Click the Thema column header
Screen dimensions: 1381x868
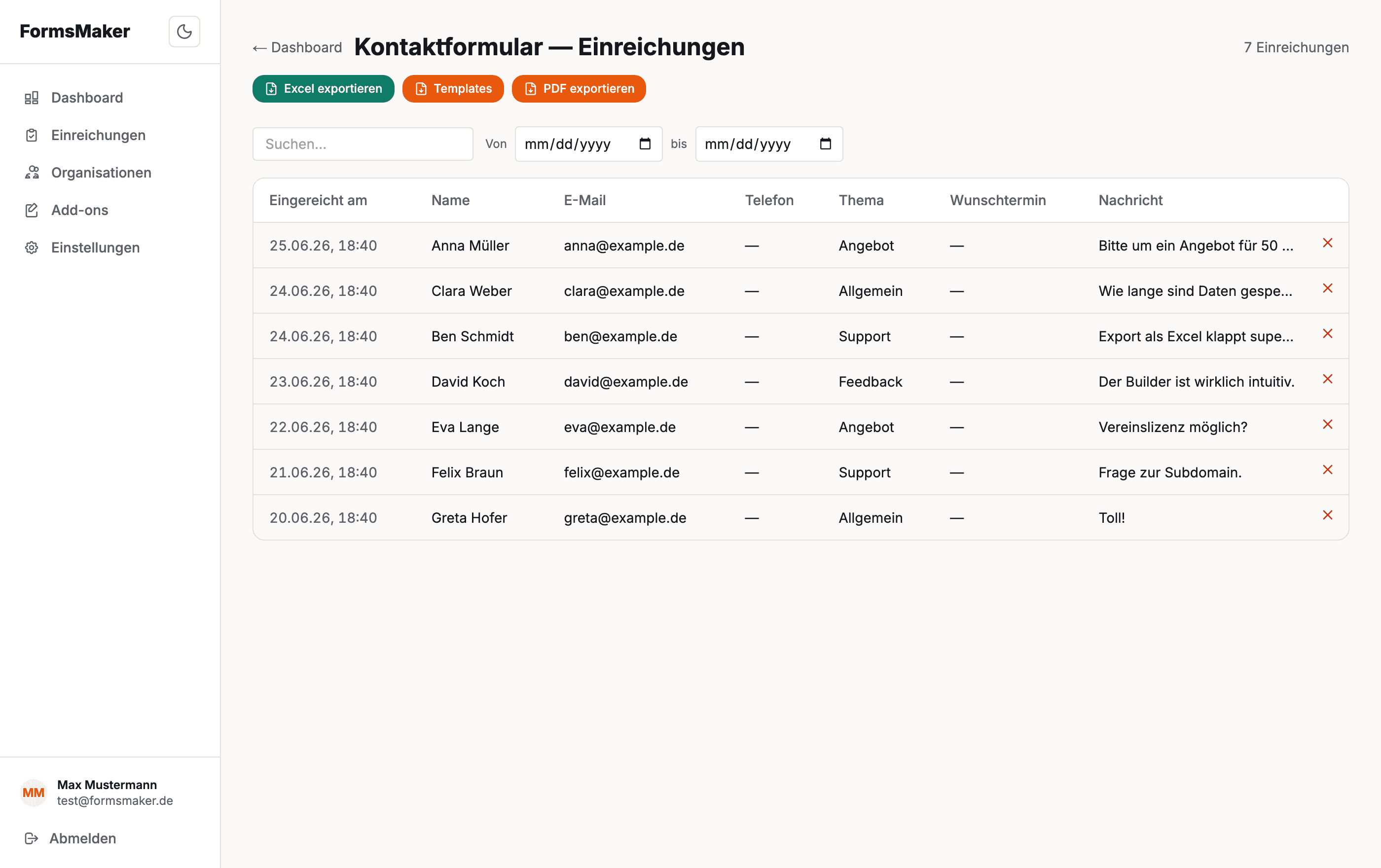coord(861,200)
